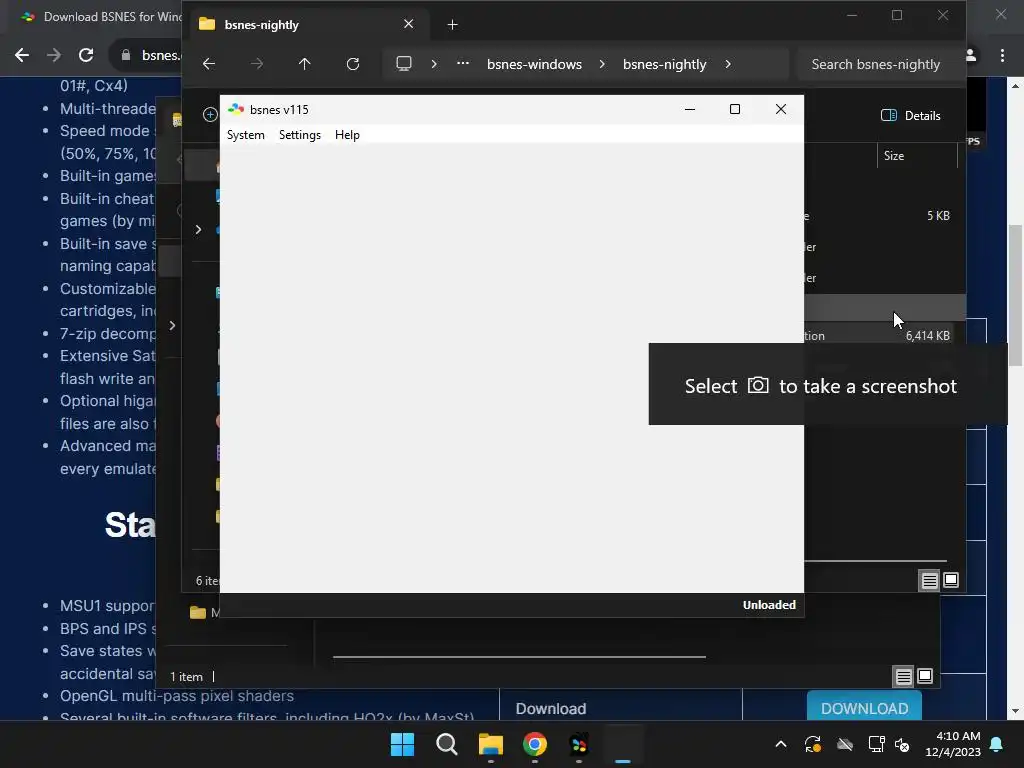The image size is (1024, 768).
Task: Click the Download table cell on webpage
Action: point(620,706)
